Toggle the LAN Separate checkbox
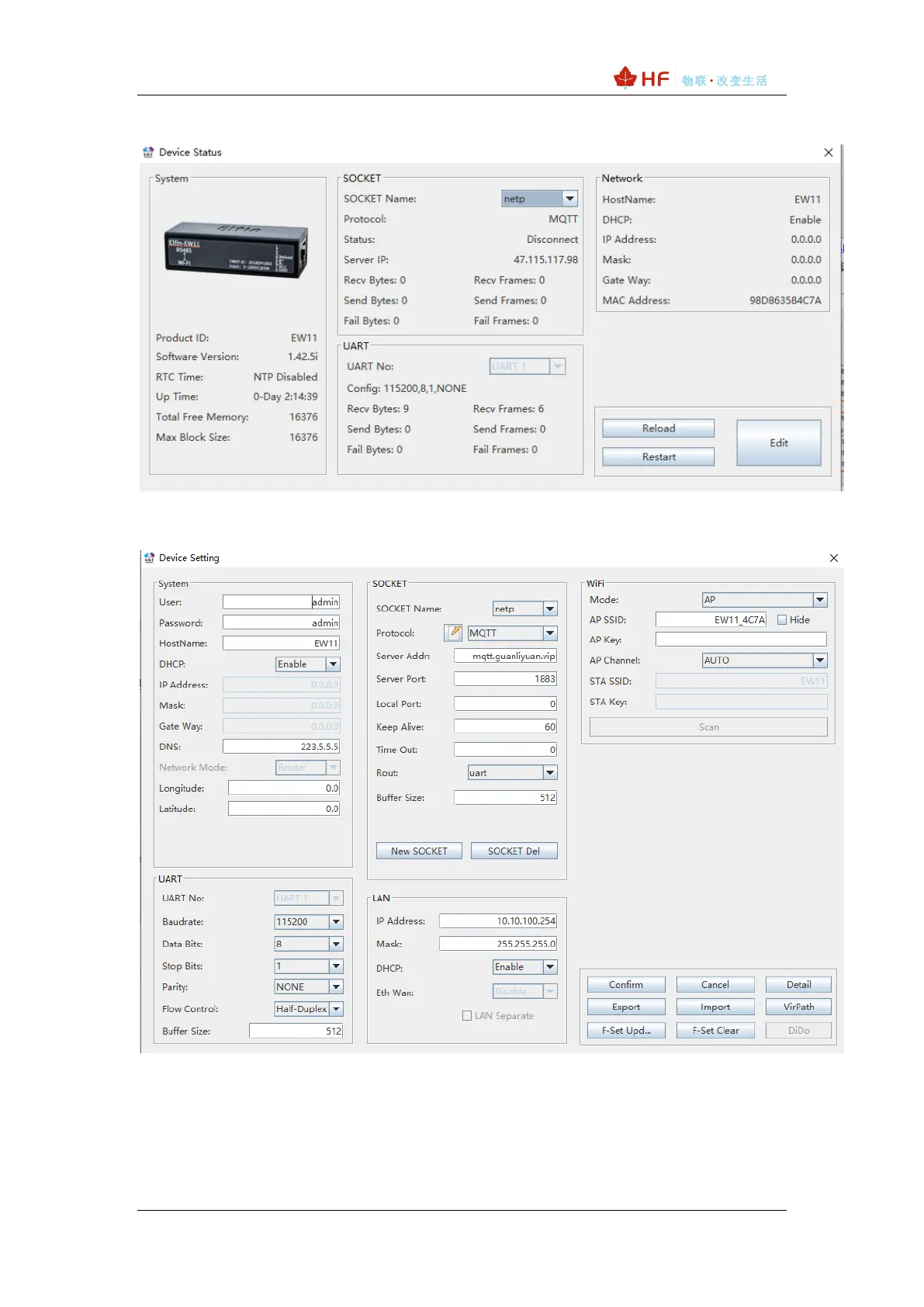 tap(467, 1015)
